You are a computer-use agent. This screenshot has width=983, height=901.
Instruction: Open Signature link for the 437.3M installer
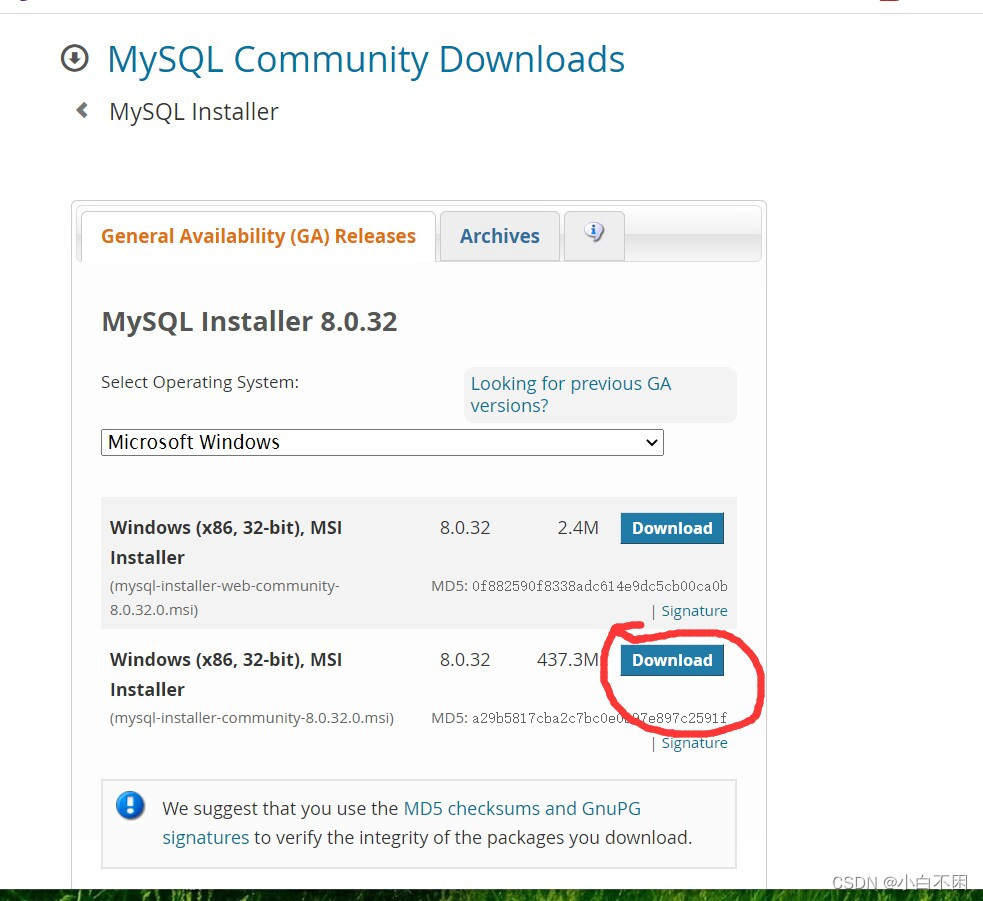point(694,743)
